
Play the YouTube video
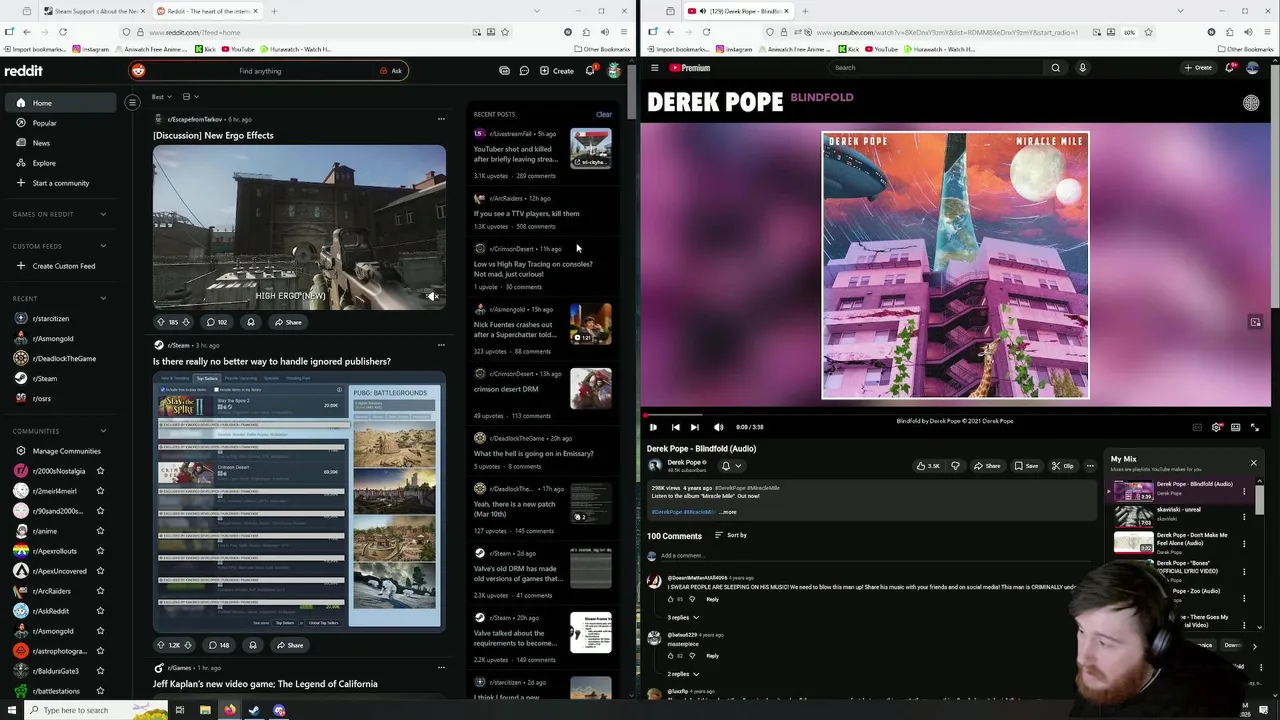pos(653,427)
